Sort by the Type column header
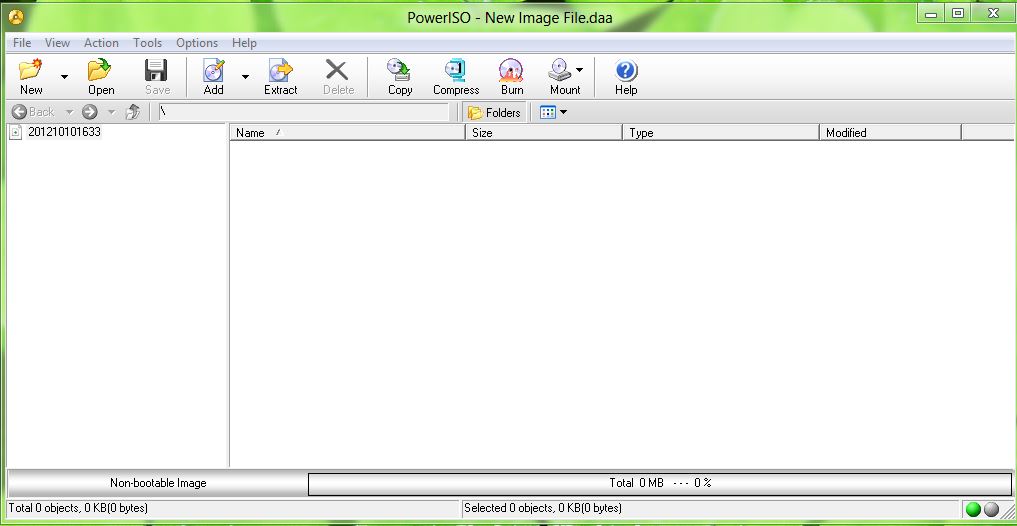The width and height of the screenshot is (1017, 526). (721, 132)
